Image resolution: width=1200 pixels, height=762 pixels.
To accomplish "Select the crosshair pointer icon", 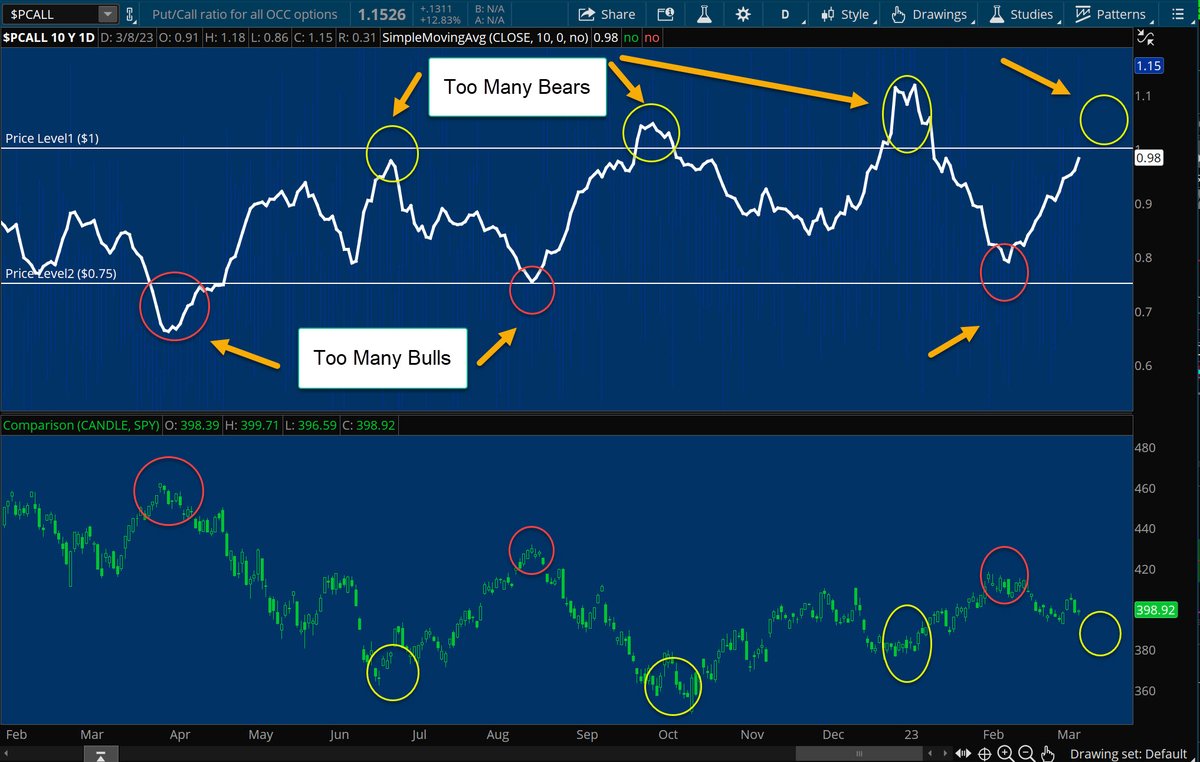I will pos(985,754).
